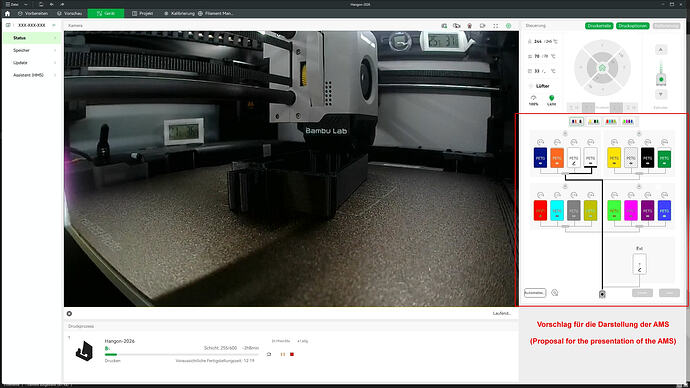
Task: Select the purple PETG filament slot
Action: (648, 210)
